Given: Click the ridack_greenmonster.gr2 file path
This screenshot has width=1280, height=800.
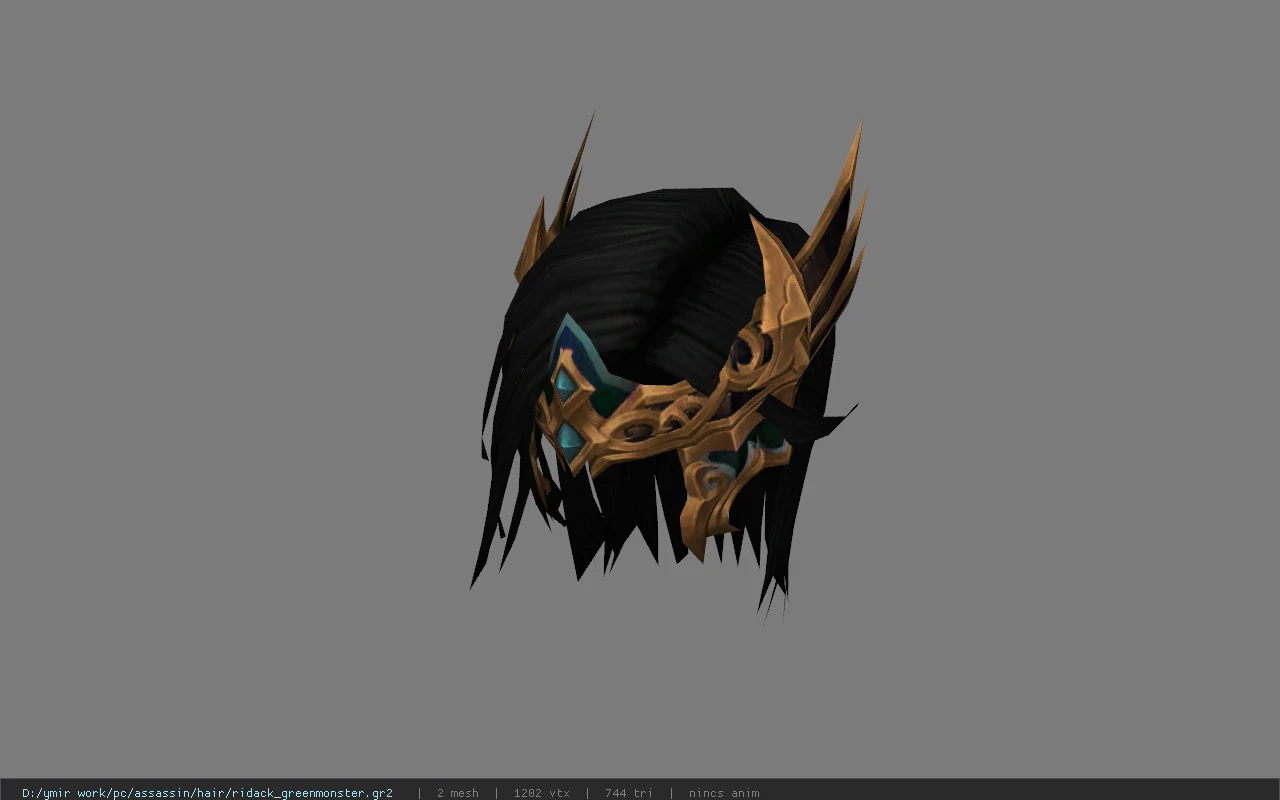Looking at the screenshot, I should coord(207,793).
